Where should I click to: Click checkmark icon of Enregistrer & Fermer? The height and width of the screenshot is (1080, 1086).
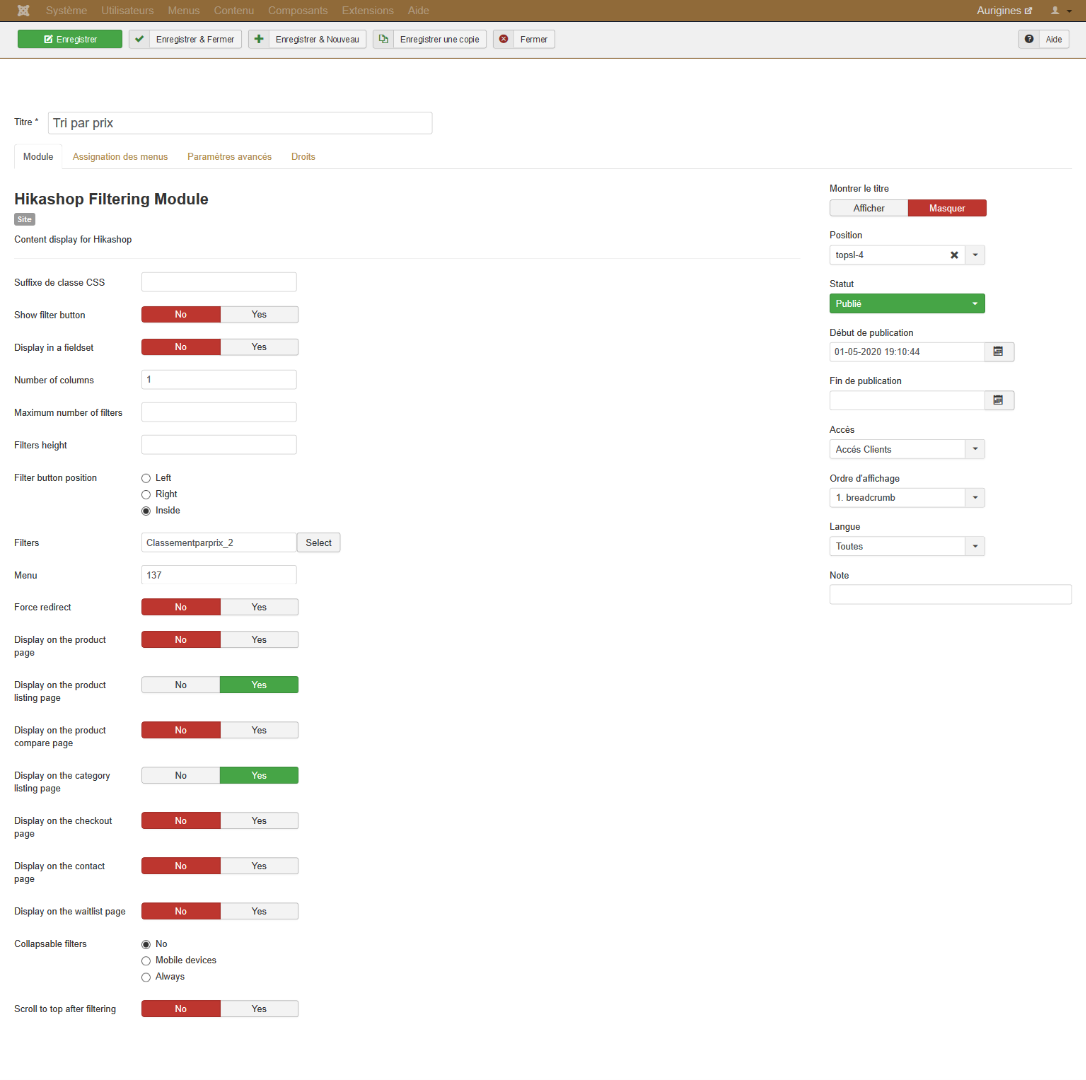tap(139, 39)
